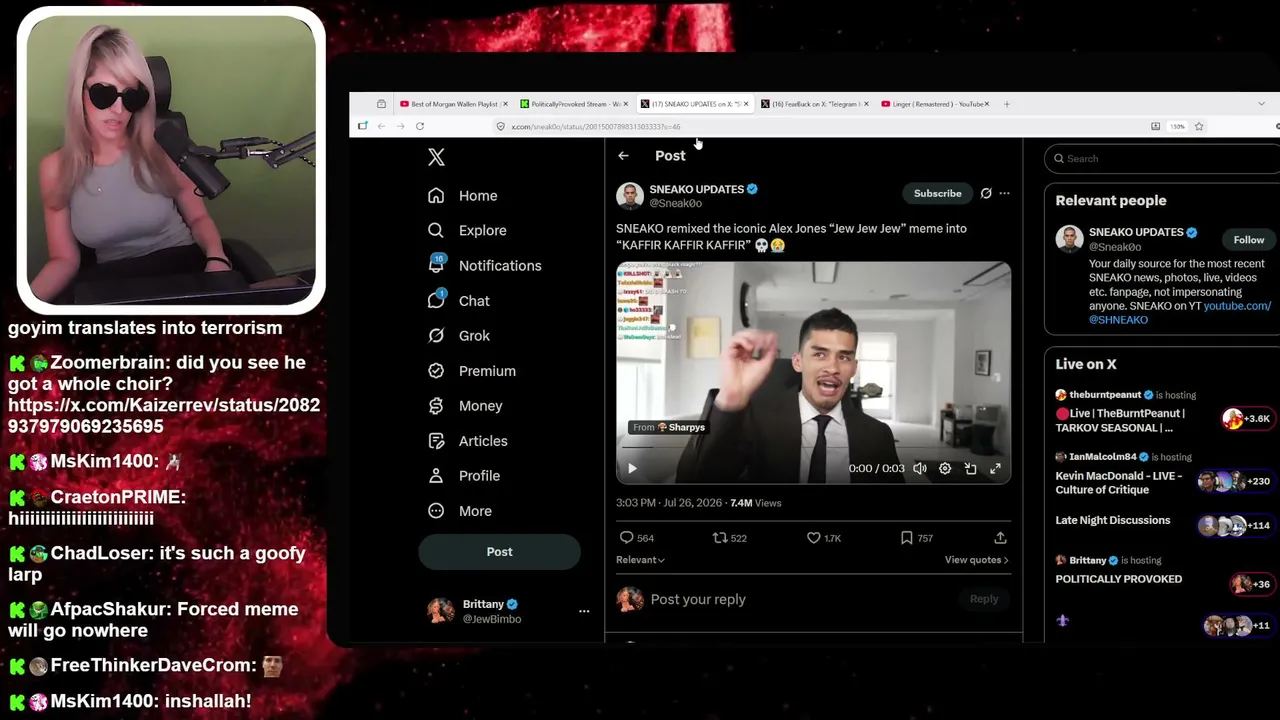
Task: Click the Subscribe button
Action: point(938,193)
